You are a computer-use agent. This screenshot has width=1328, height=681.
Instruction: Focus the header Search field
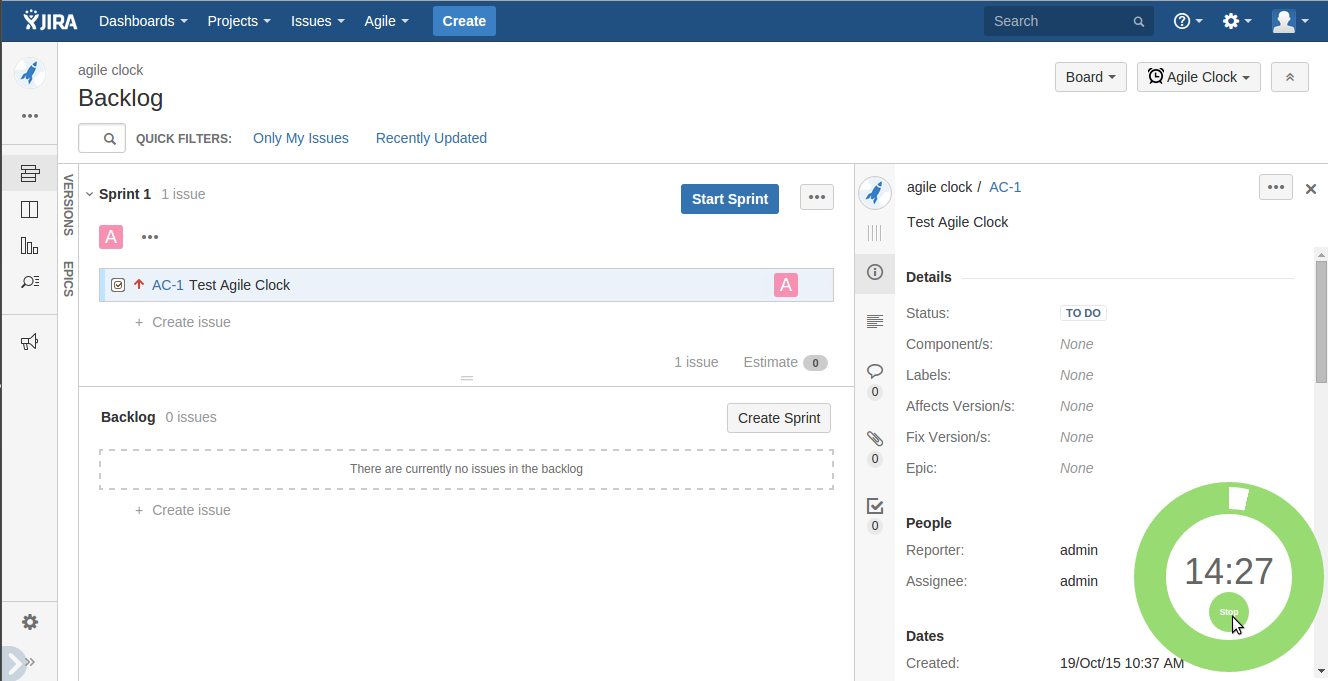click(x=1069, y=21)
